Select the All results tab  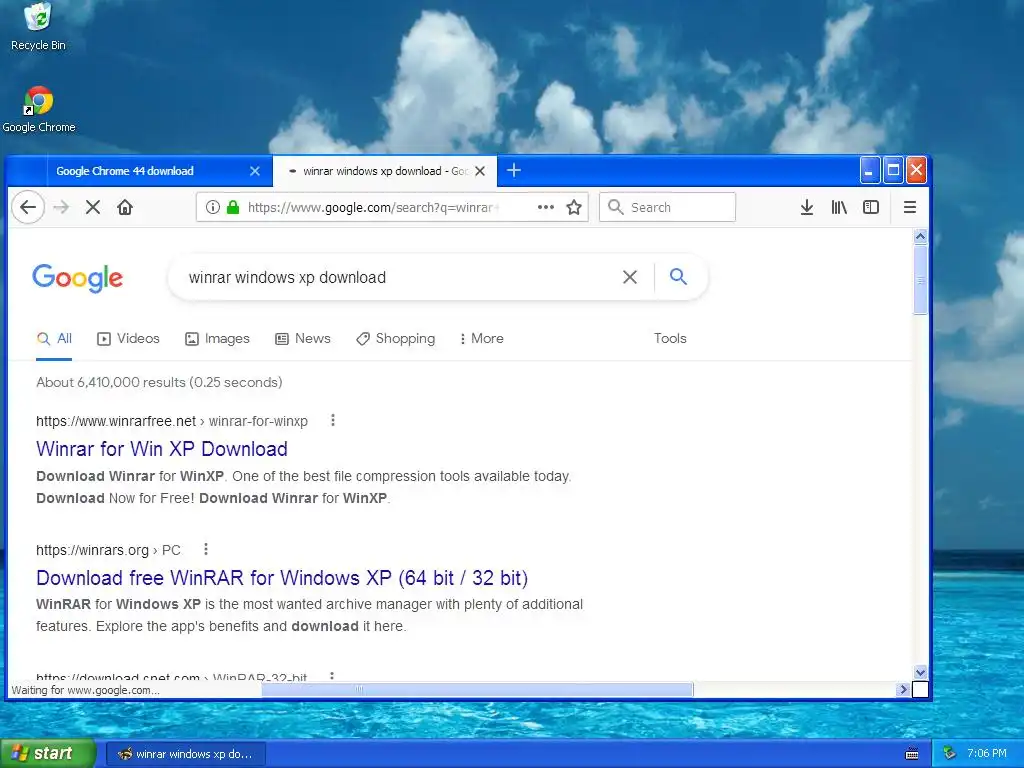point(54,338)
